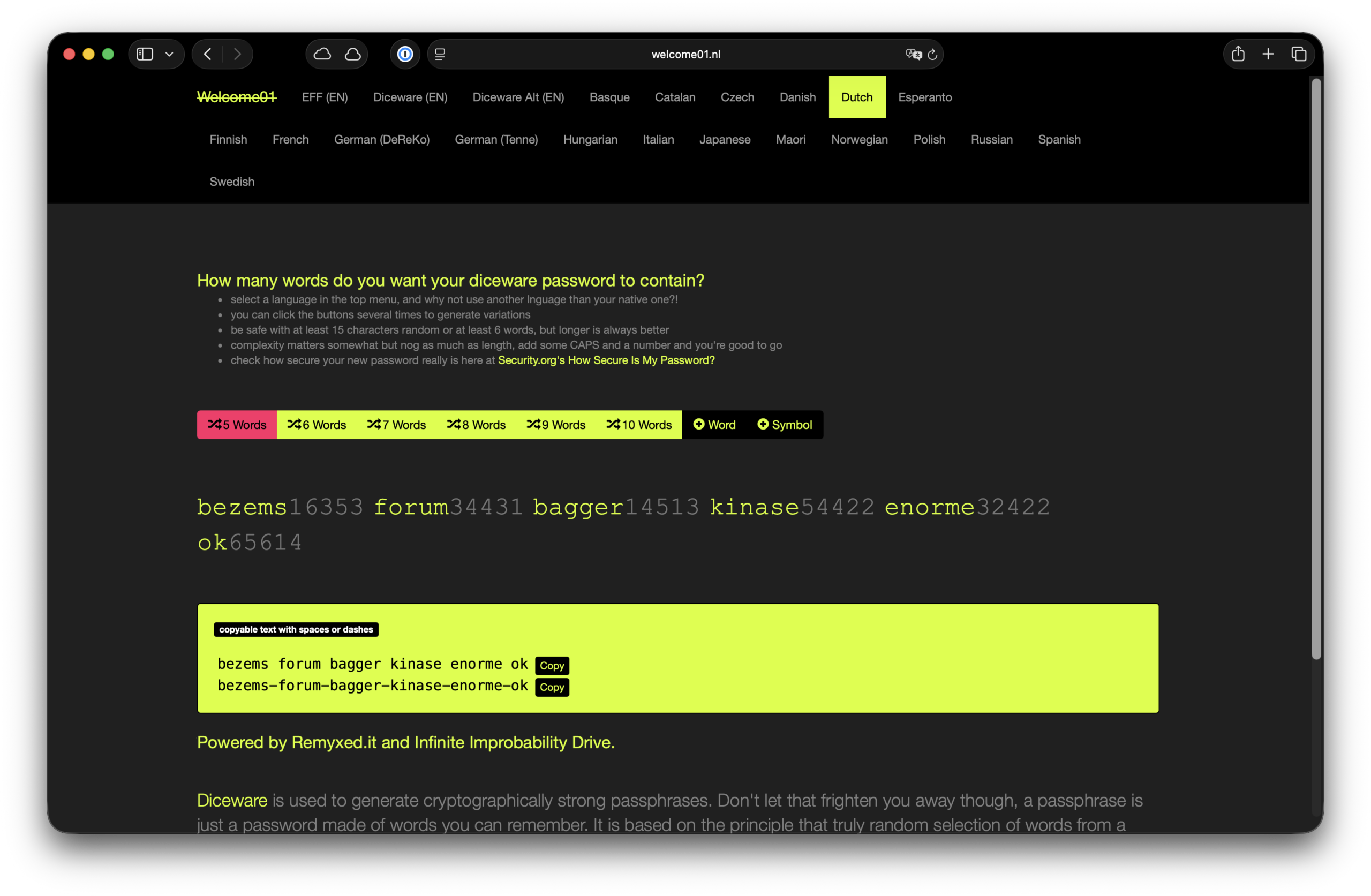Generate a 9 Words passphrase
Screen dimensions: 1371x896
click(x=556, y=425)
